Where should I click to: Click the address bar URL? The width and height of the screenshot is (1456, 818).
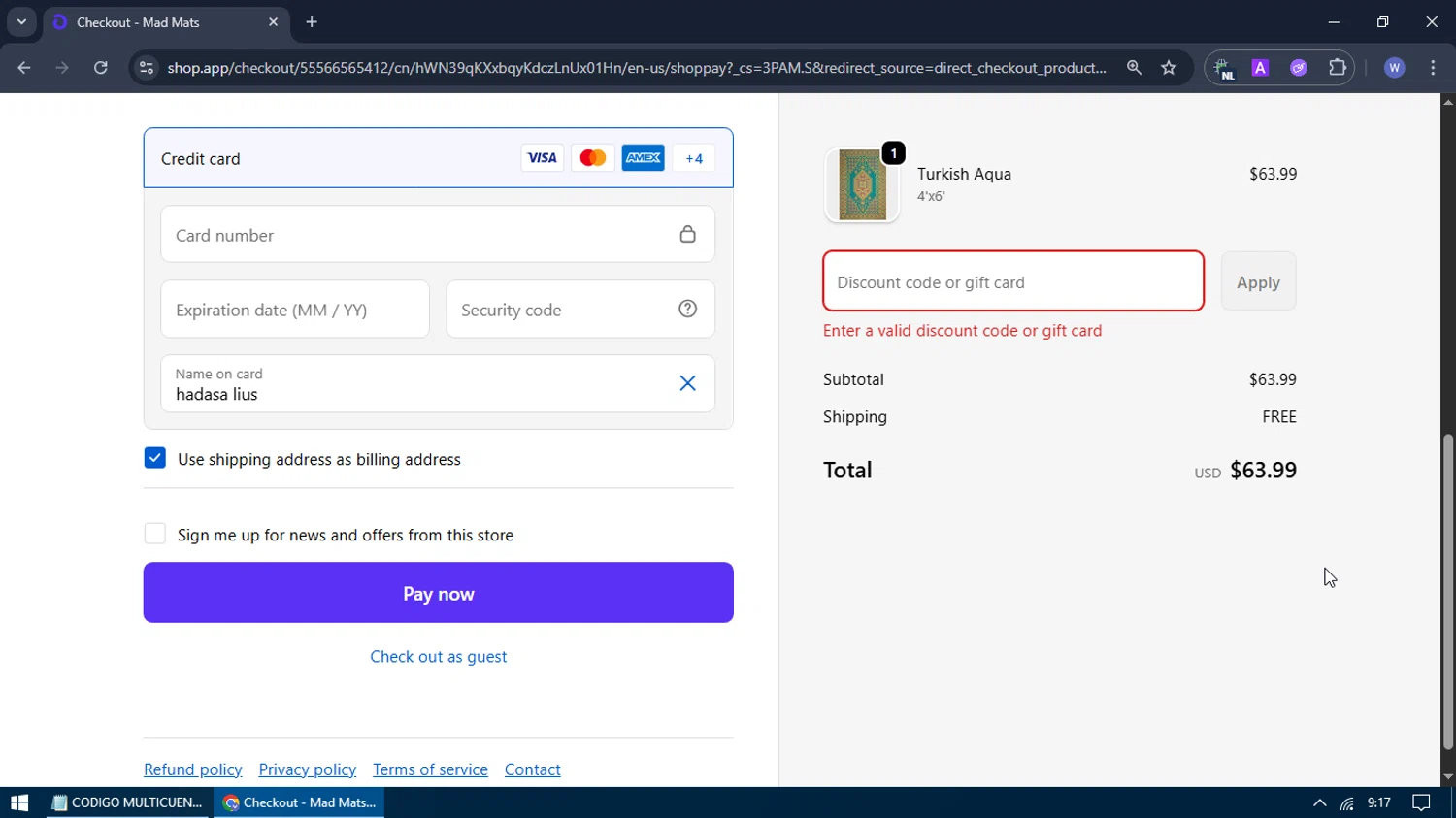click(x=637, y=68)
